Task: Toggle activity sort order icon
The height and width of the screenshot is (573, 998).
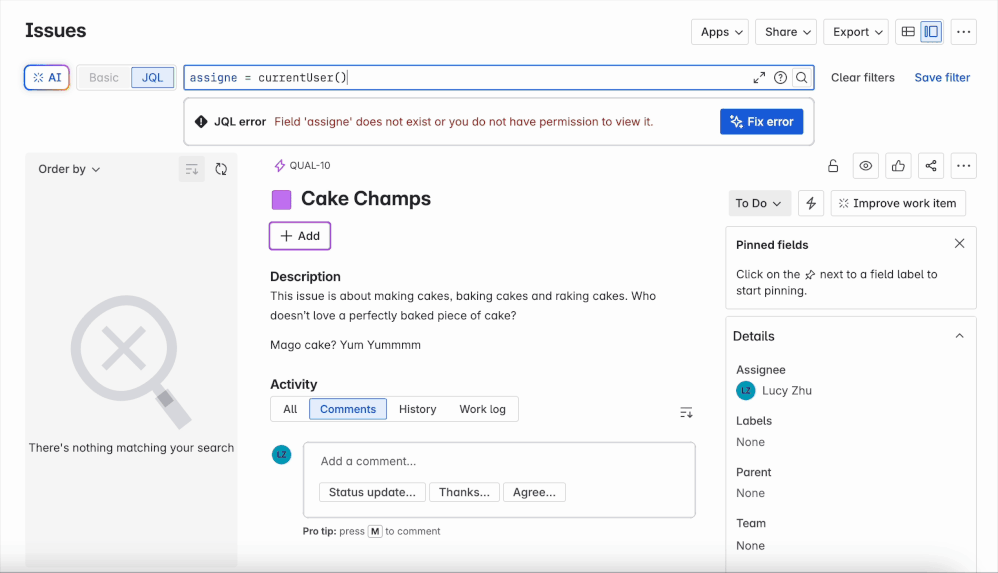Action: [686, 413]
